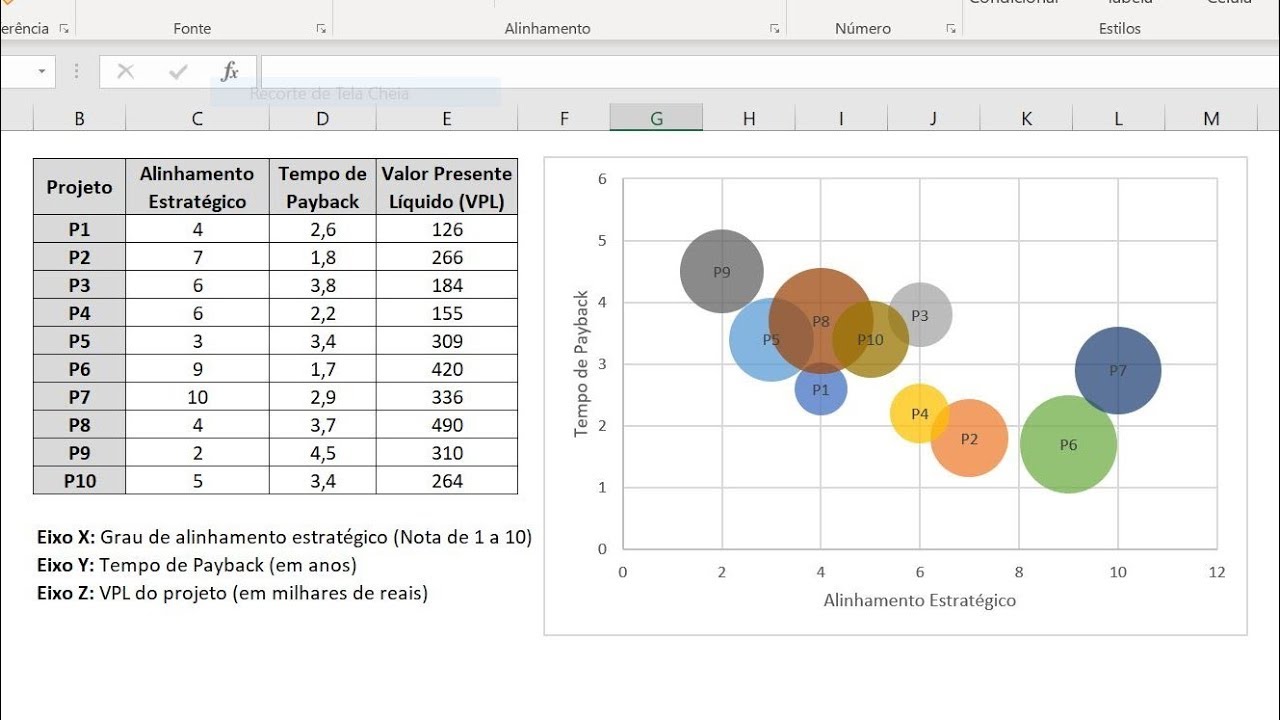1280x720 pixels.
Task: Open the Alinhamento dialog launcher
Action: pos(774,29)
